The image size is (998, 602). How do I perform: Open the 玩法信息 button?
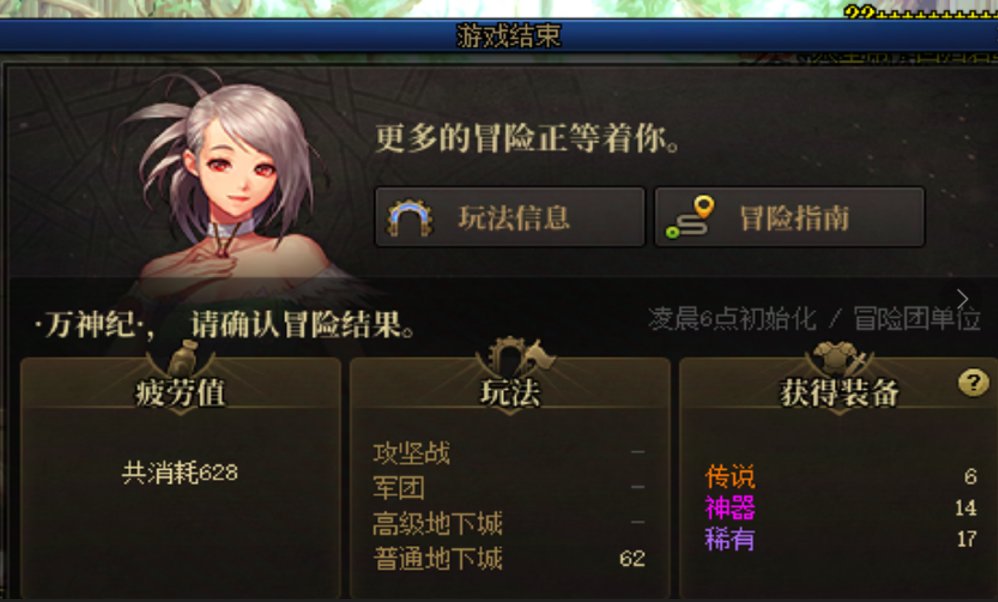point(510,216)
